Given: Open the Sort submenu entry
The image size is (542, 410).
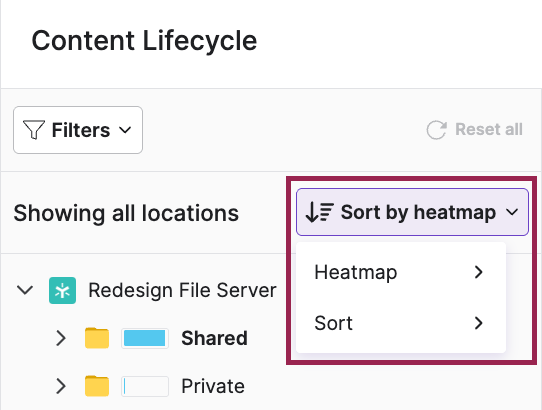Looking at the screenshot, I should (401, 323).
